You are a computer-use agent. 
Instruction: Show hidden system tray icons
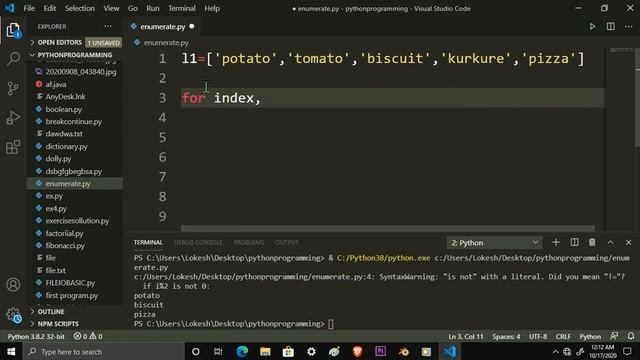click(555, 351)
